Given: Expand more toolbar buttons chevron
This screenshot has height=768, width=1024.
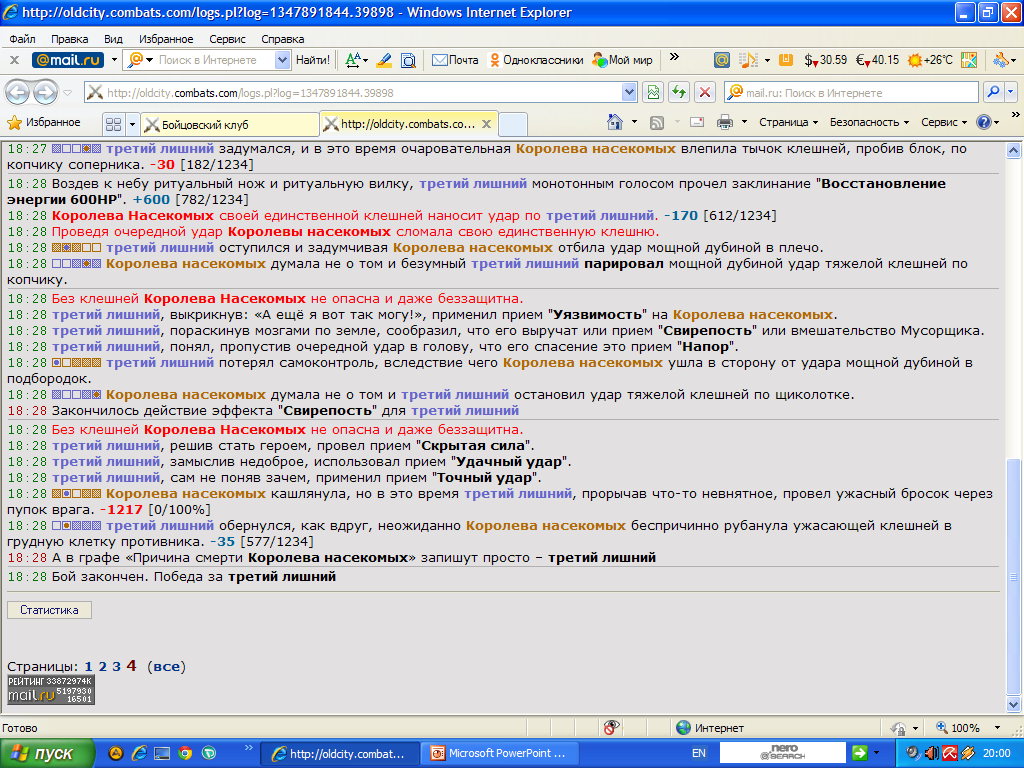Looking at the screenshot, I should (x=674, y=57).
